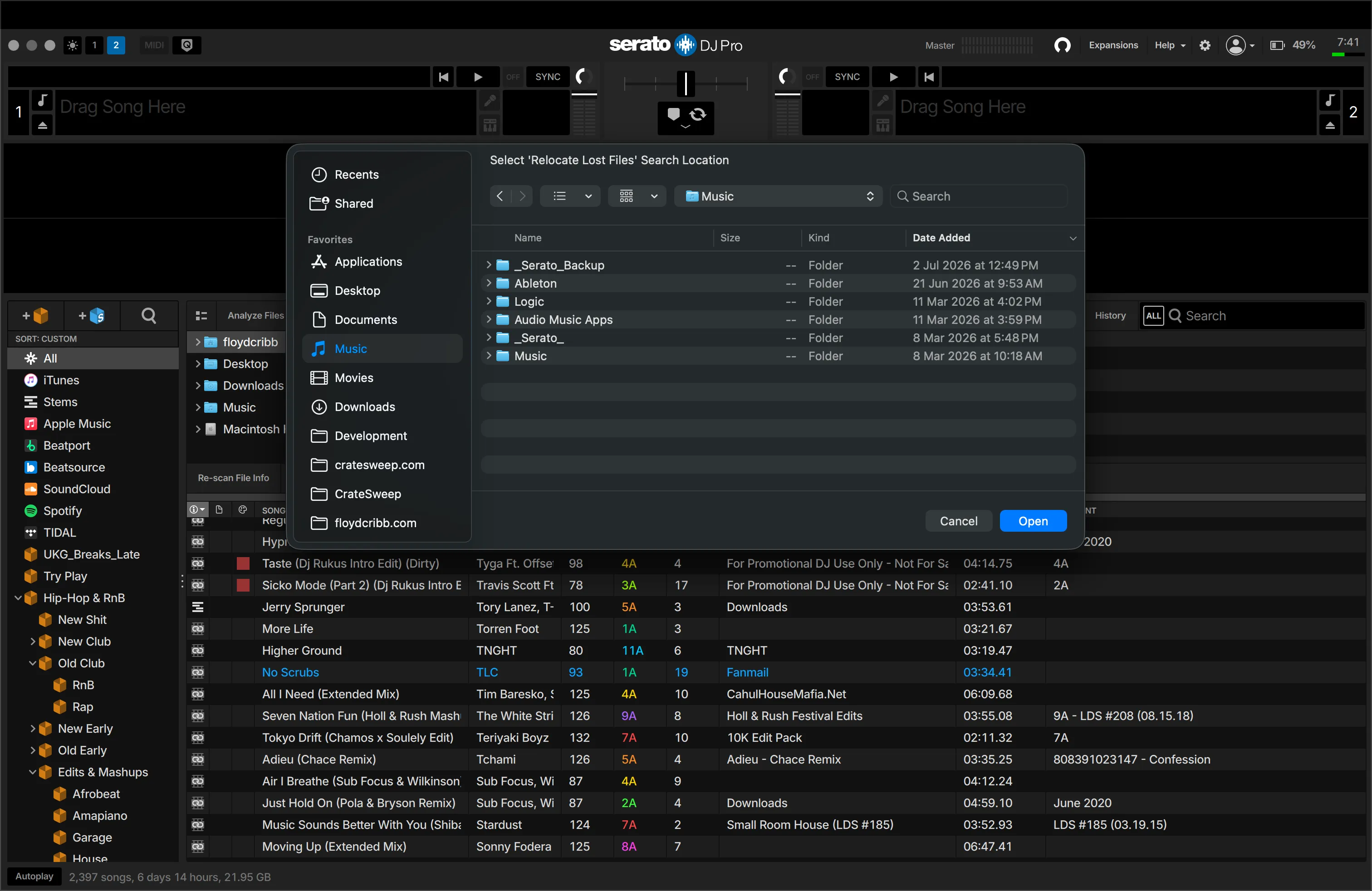This screenshot has height=891, width=1372.
Task: Click the Apple Music source
Action: point(76,424)
